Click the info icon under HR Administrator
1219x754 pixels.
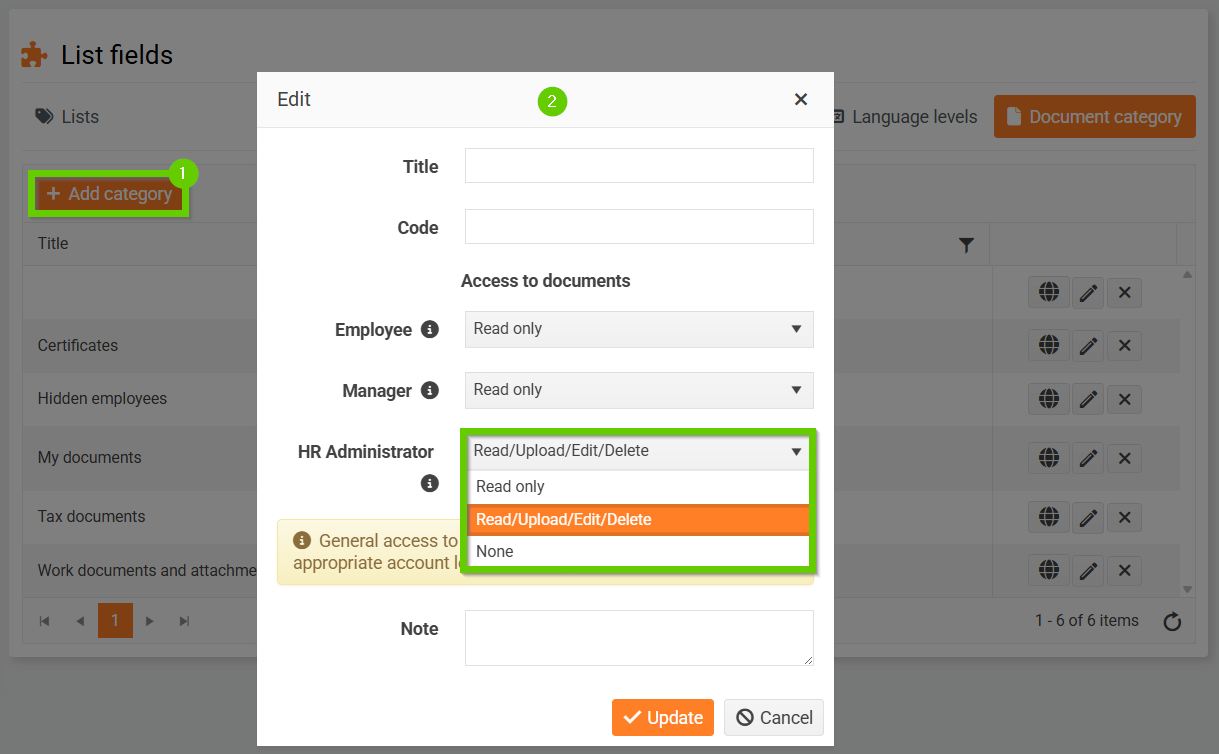430,483
